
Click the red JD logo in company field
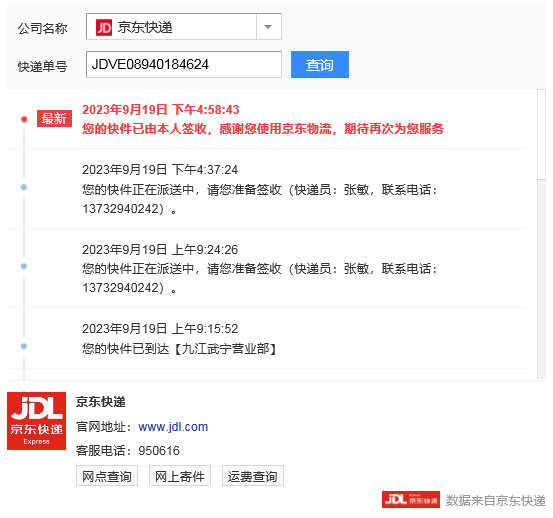pyautogui.click(x=104, y=28)
